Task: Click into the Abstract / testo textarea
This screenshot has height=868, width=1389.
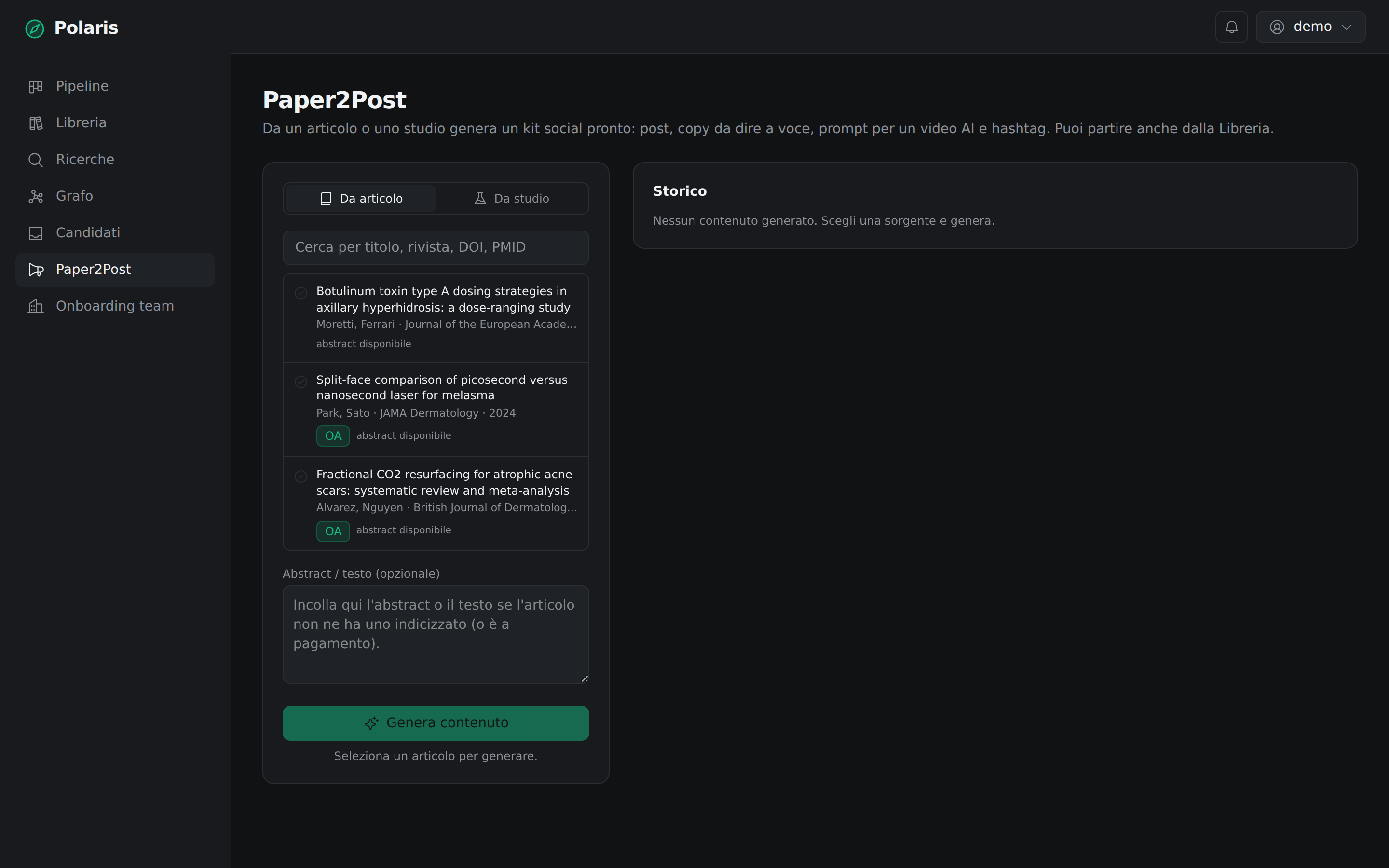Action: click(436, 634)
